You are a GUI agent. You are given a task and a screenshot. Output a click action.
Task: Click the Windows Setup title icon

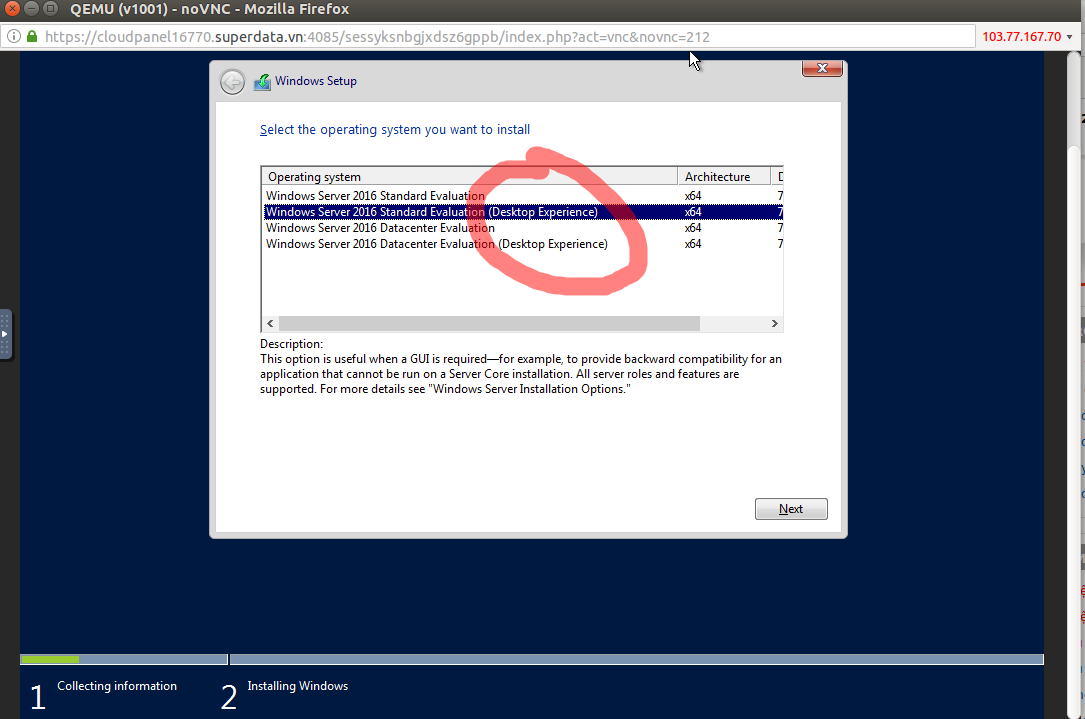(262, 82)
